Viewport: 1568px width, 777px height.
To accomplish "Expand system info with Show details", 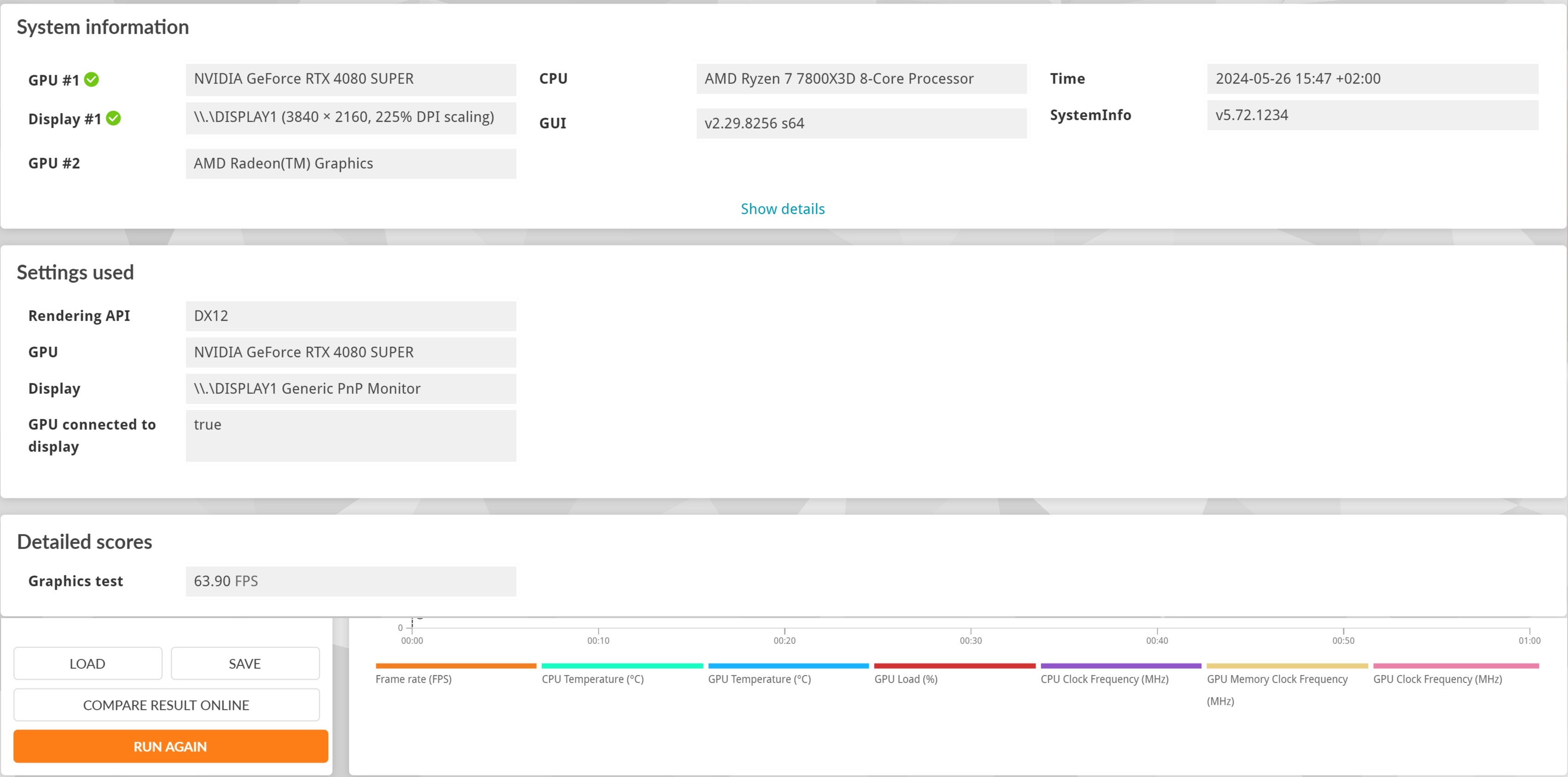I will tap(782, 209).
